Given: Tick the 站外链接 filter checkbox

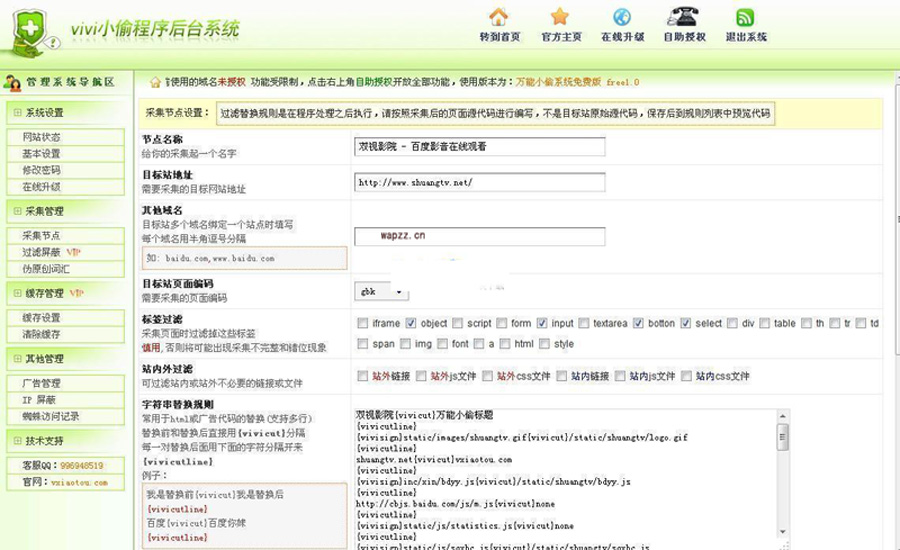Looking at the screenshot, I should tap(363, 376).
